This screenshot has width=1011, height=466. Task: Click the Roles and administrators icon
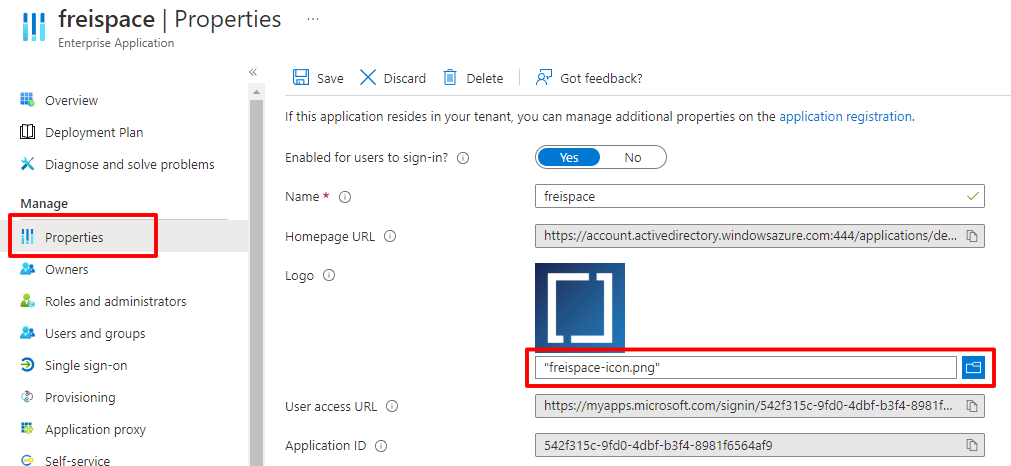coord(27,301)
